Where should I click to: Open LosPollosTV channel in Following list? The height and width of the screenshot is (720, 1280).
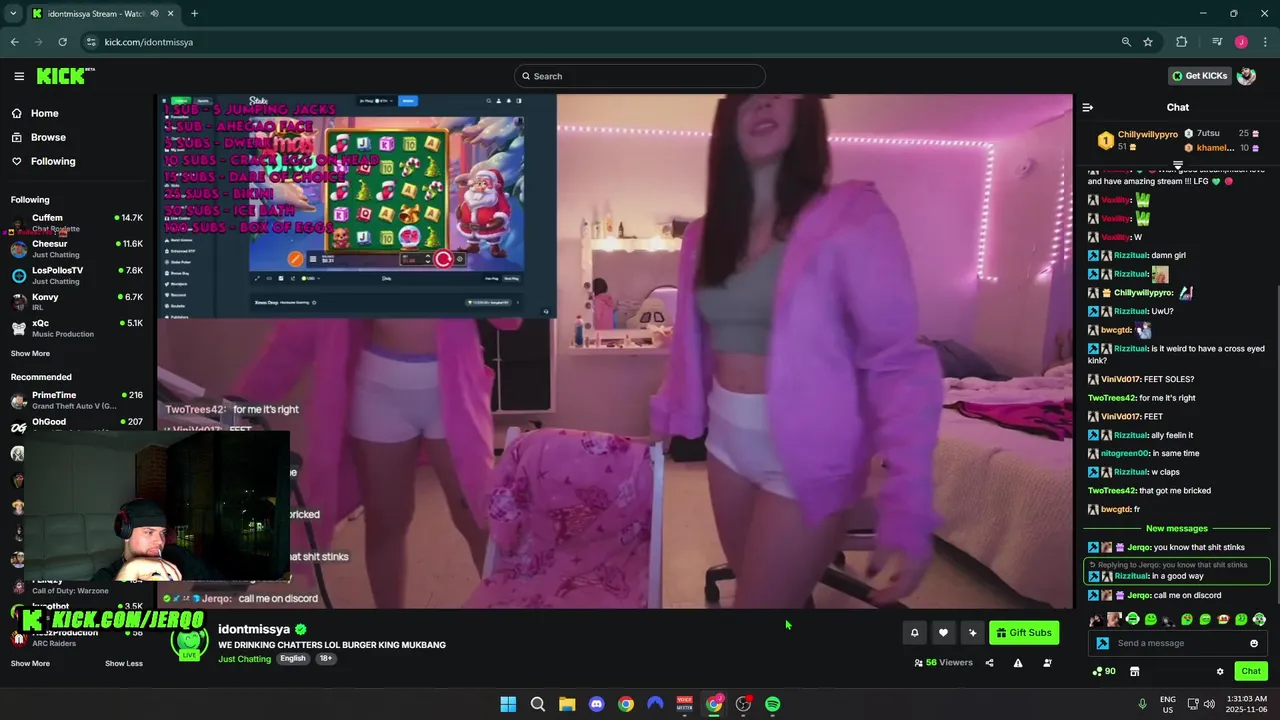76,275
